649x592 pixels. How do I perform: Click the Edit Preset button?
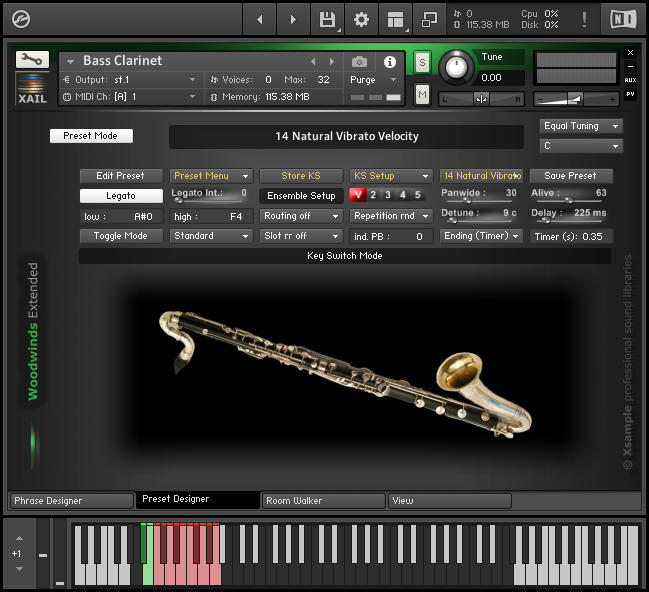click(121, 176)
